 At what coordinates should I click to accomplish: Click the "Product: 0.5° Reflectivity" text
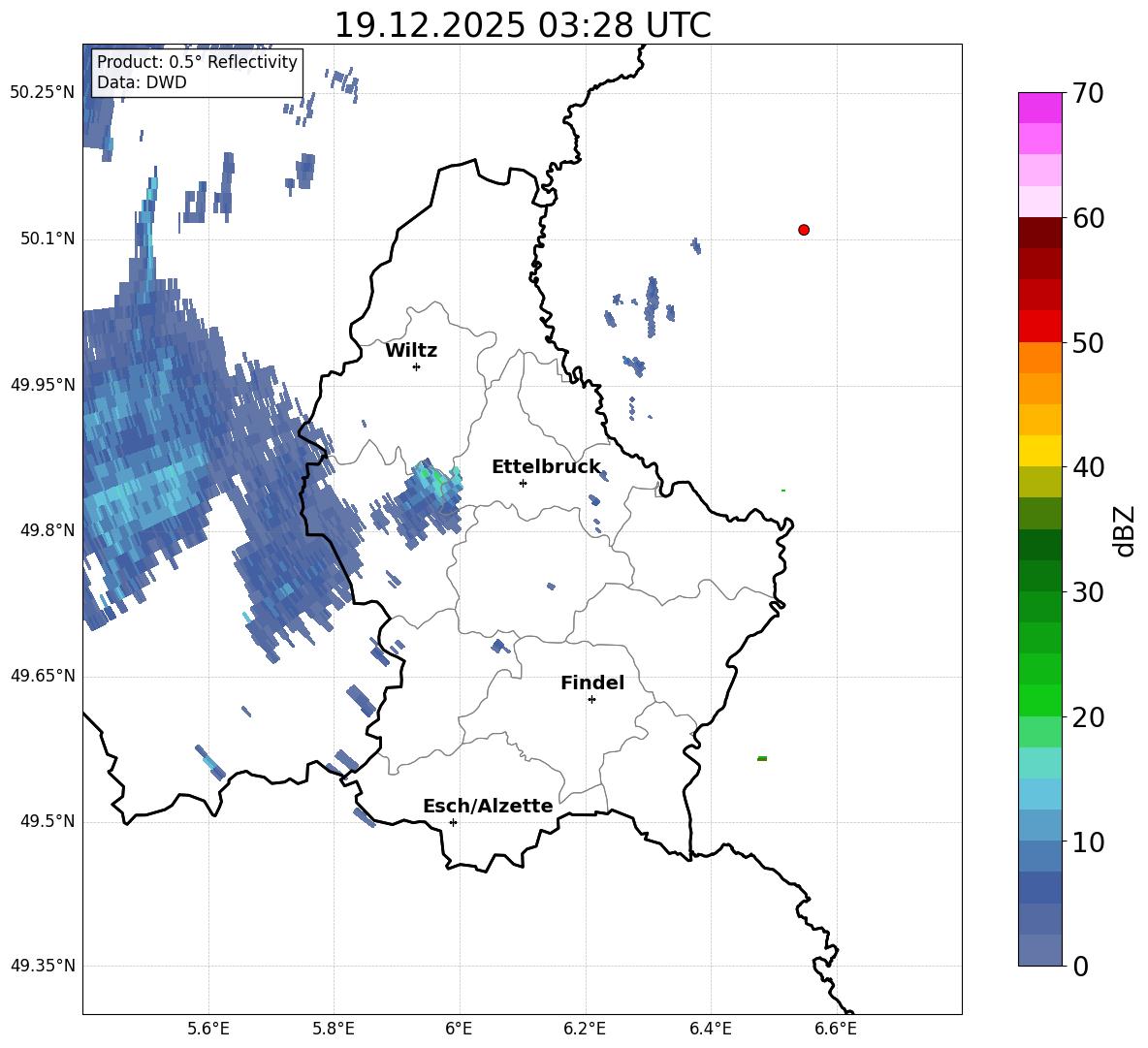tap(197, 62)
